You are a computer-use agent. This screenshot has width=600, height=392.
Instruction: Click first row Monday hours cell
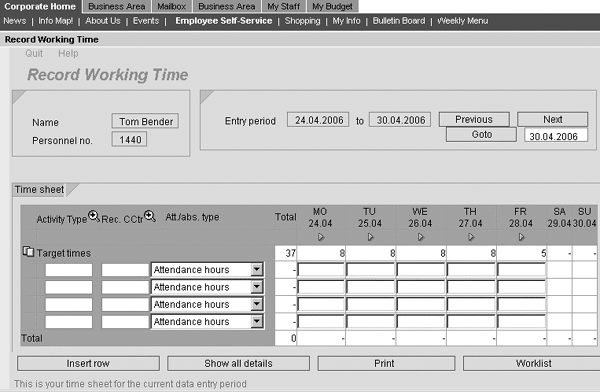[x=321, y=270]
